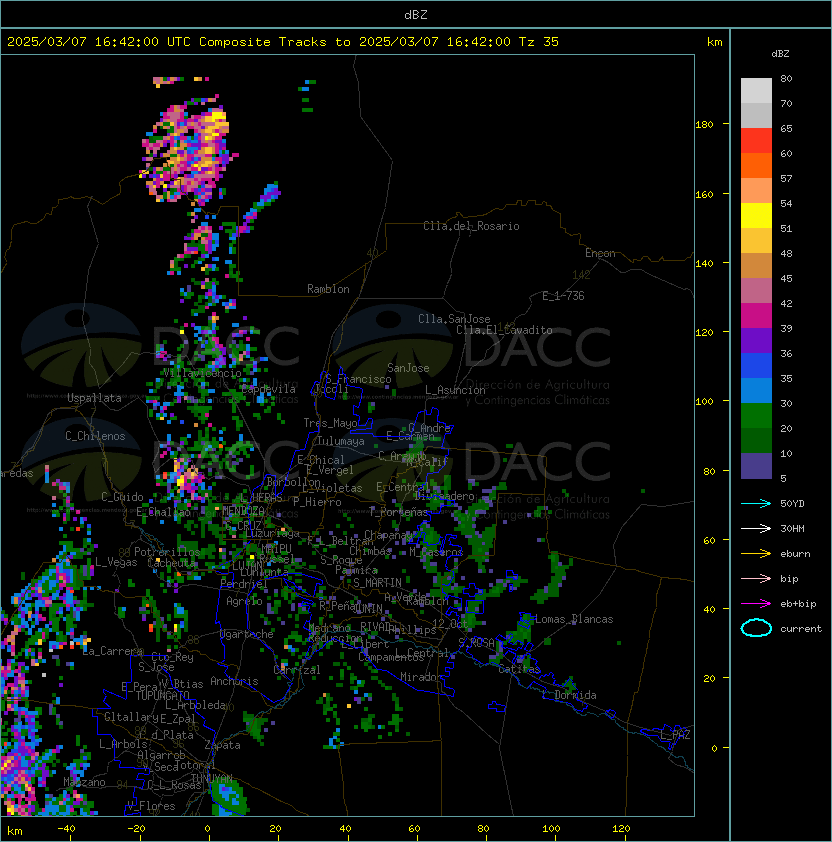Click the 'eb+bip' legend label
The image size is (832, 842).
pos(798,604)
